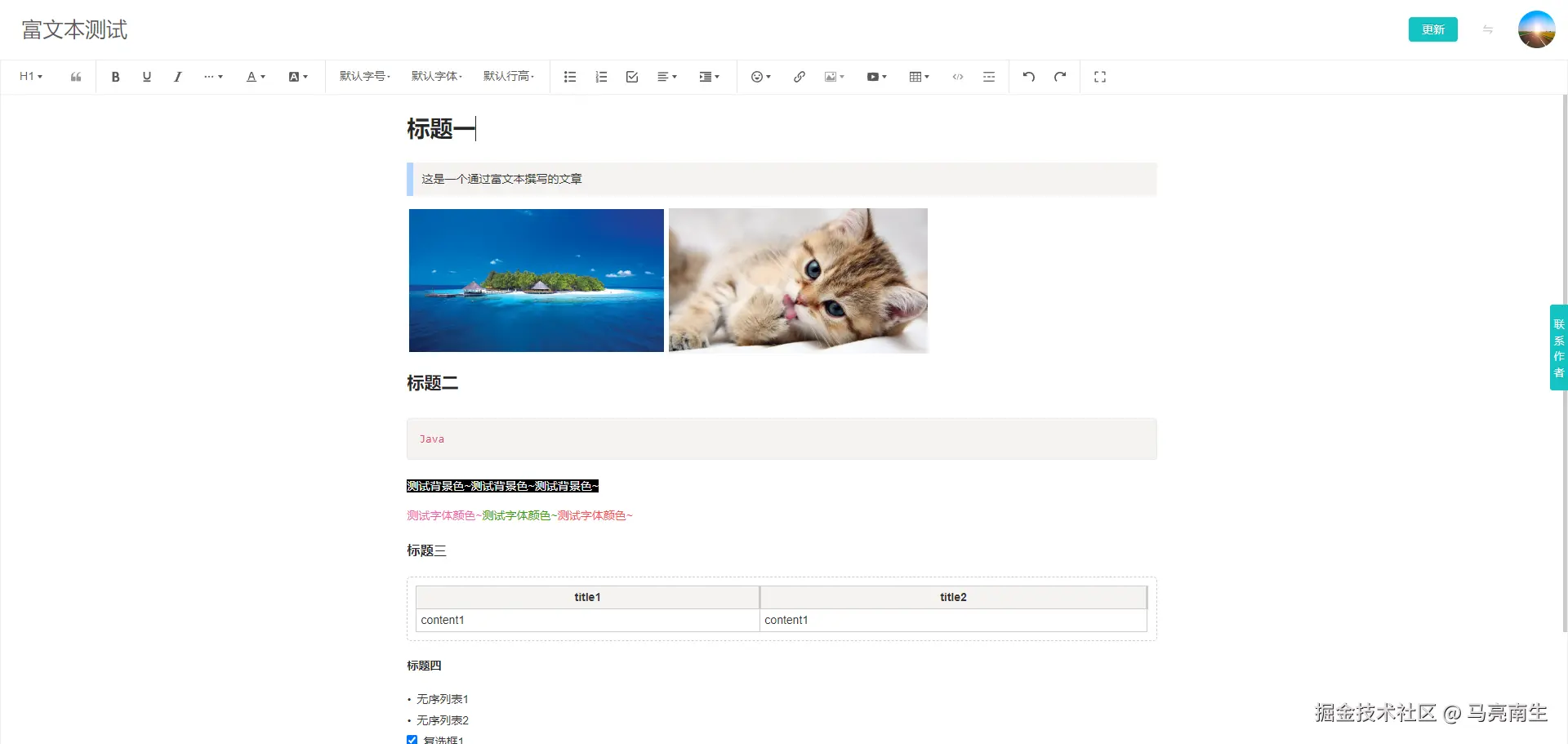Insert an ordered list

coord(601,76)
